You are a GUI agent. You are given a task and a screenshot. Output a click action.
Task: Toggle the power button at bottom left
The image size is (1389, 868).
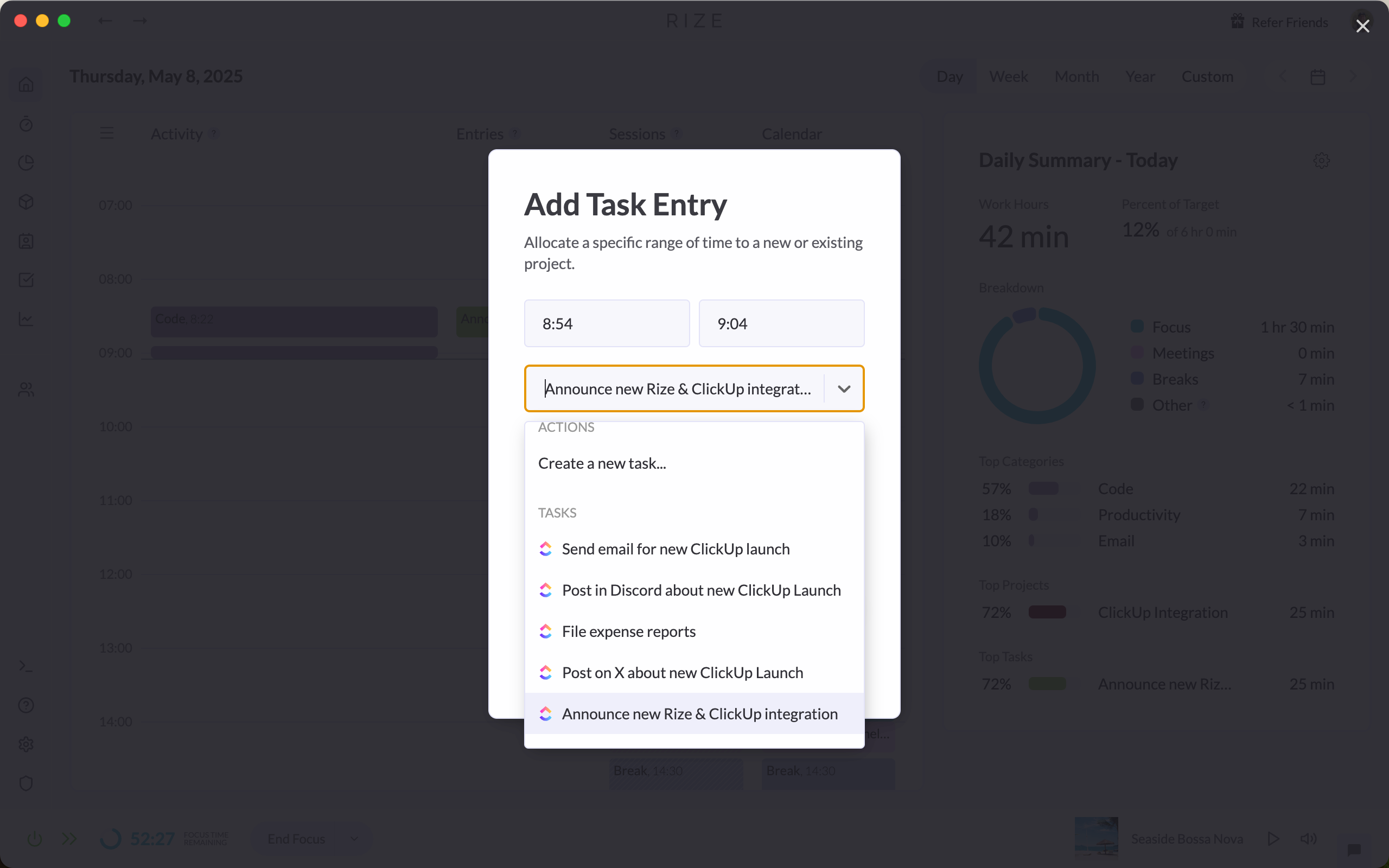[x=34, y=838]
